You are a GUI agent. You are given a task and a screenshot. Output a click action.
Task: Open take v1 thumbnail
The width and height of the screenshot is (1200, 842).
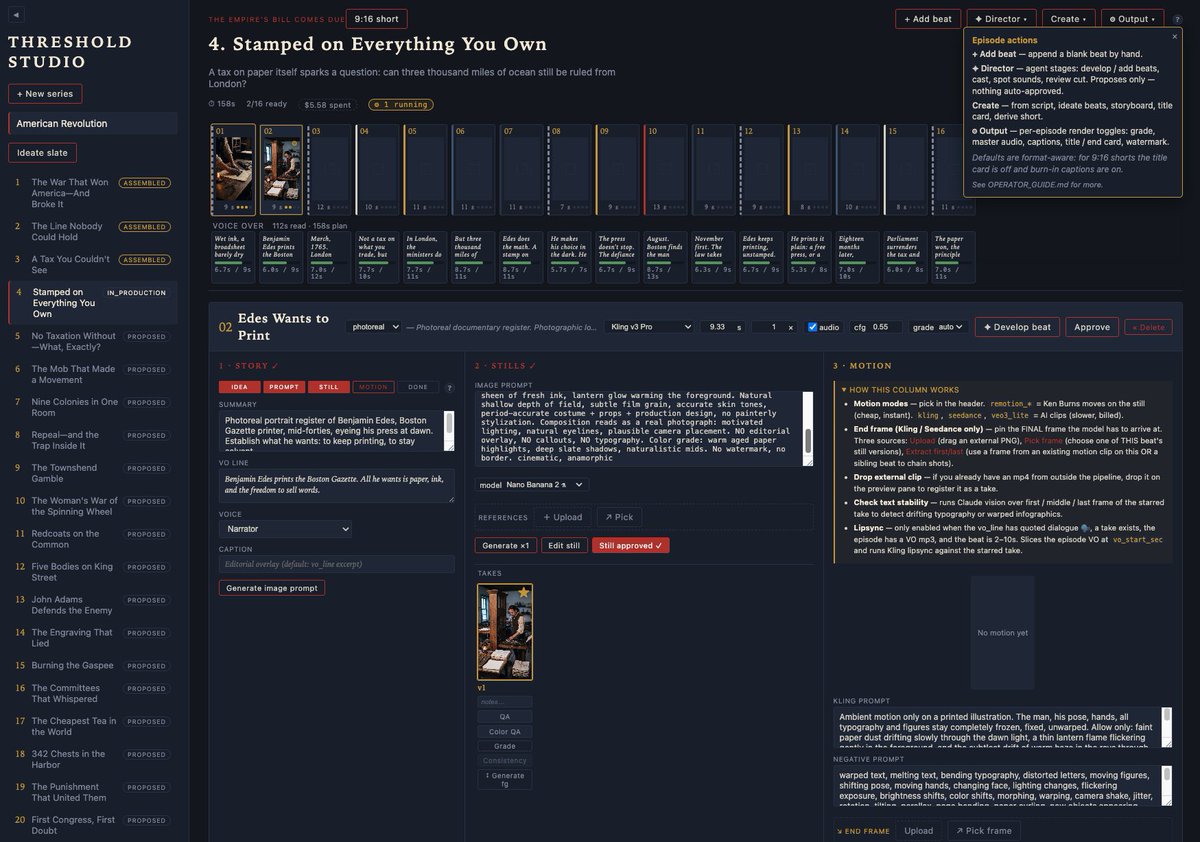[505, 632]
